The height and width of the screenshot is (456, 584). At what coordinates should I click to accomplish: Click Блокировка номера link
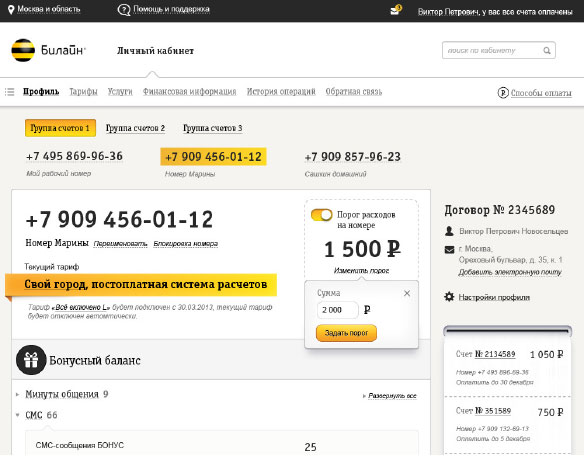pyautogui.click(x=185, y=244)
